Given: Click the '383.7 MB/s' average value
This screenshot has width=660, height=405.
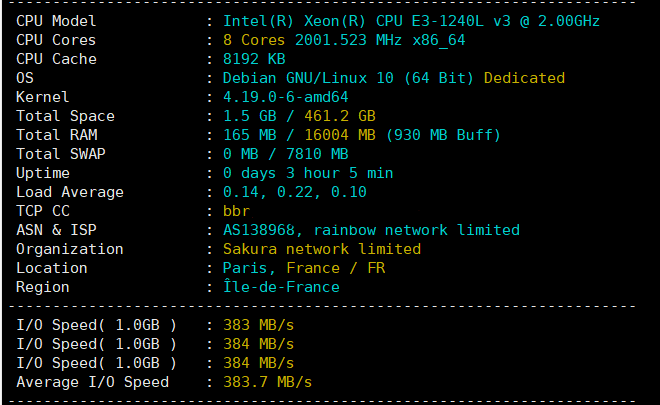Looking at the screenshot, I should [x=267, y=382].
